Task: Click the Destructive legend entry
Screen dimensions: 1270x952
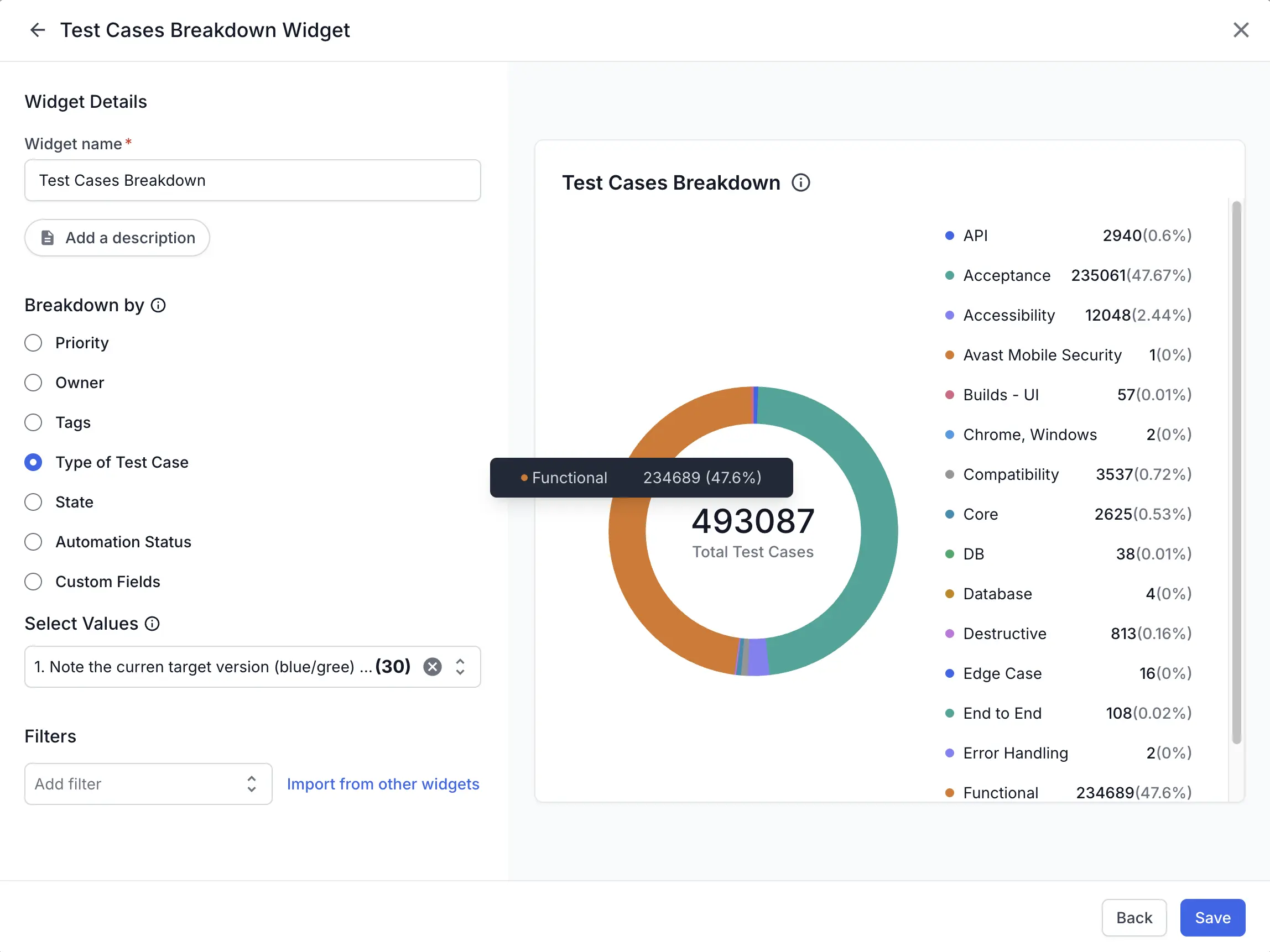Action: pos(1068,634)
